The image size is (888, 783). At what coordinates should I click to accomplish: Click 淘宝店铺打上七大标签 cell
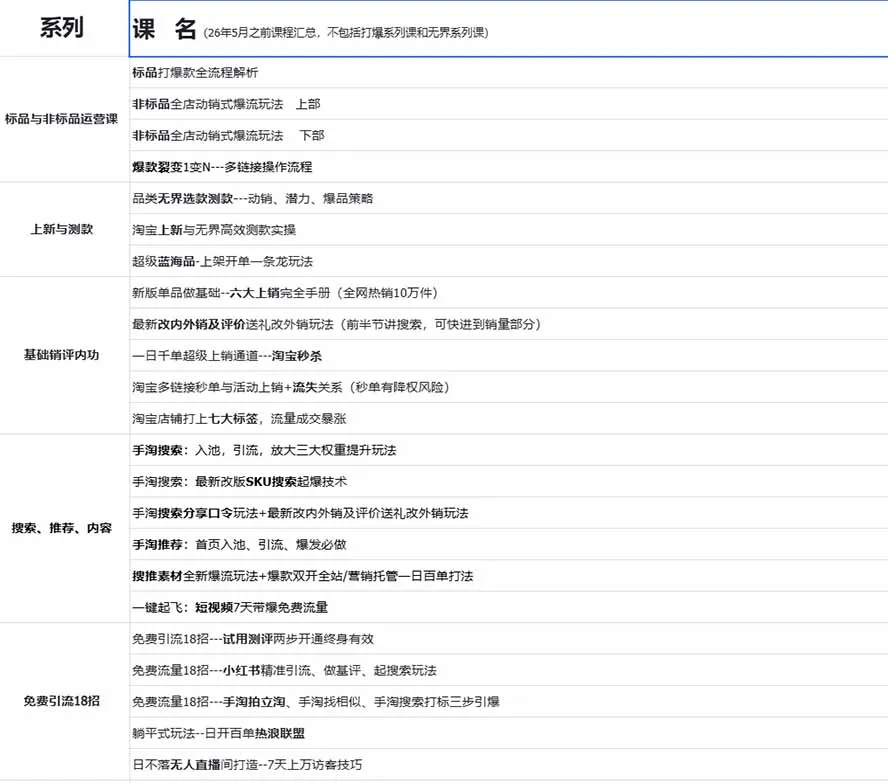point(509,418)
